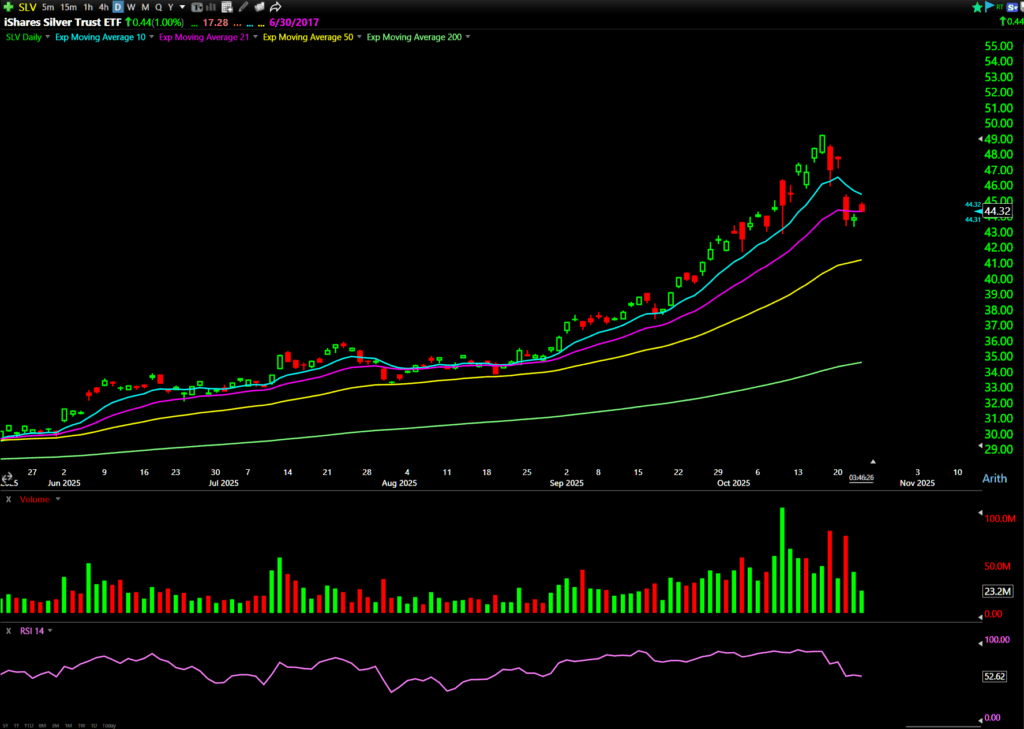Close the Volume pane with X
This screenshot has width=1024, height=729.
pos(9,497)
